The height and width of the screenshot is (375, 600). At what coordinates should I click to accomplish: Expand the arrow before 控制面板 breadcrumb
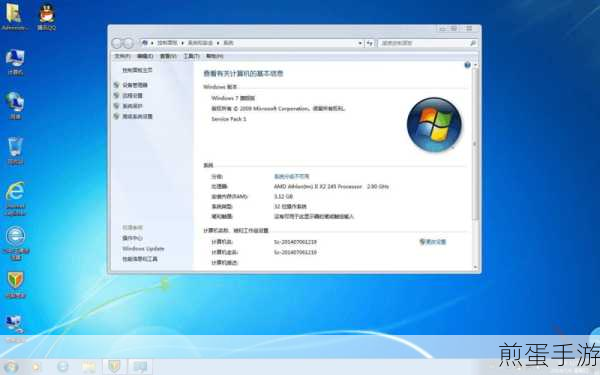(152, 43)
